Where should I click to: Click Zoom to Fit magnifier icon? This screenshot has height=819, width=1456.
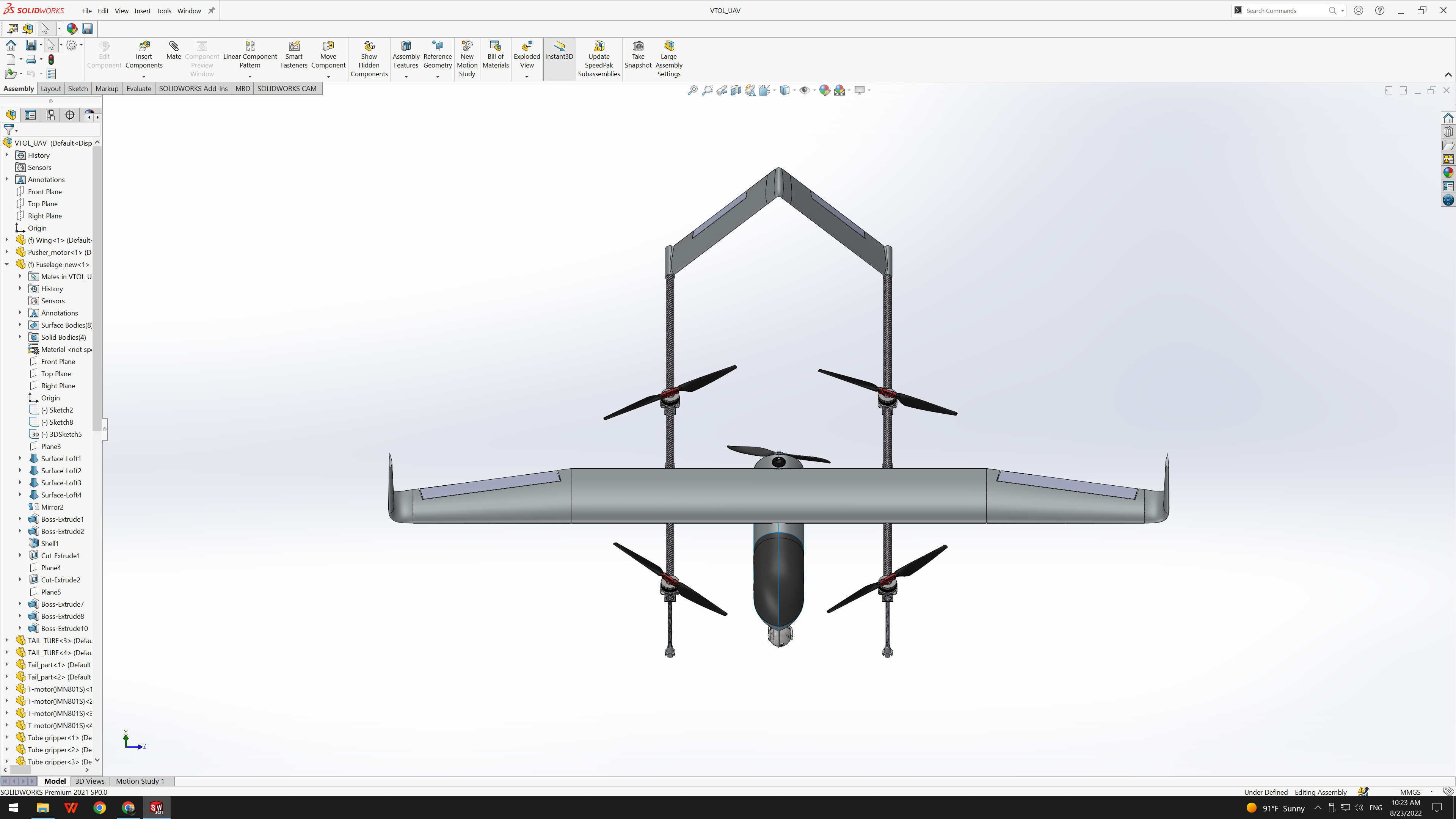coord(692,90)
